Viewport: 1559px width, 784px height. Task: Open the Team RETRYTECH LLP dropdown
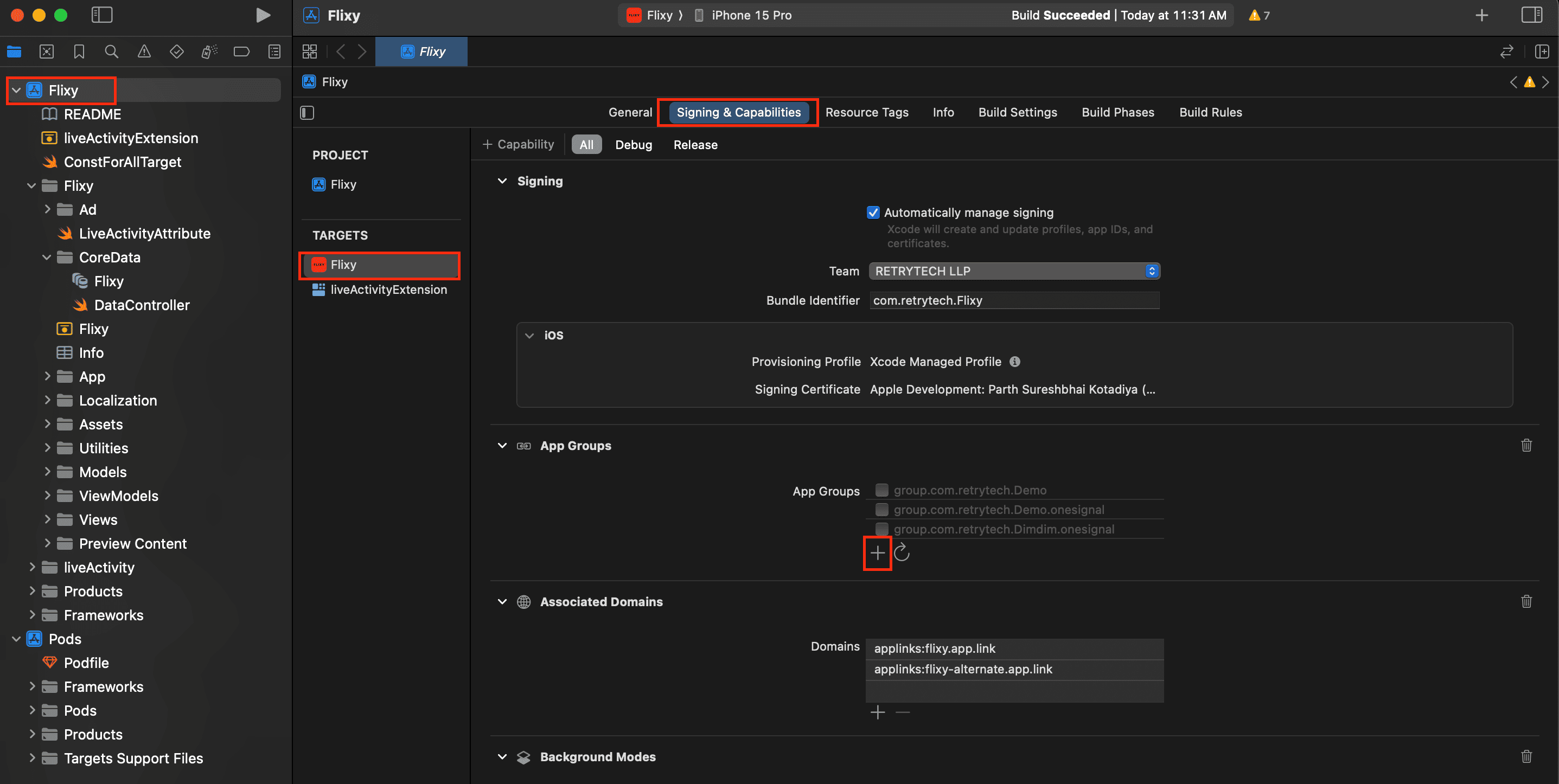coord(1014,271)
